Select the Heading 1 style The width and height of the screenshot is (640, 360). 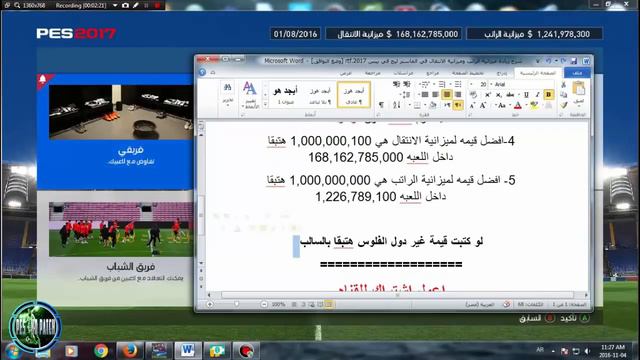click(x=286, y=94)
